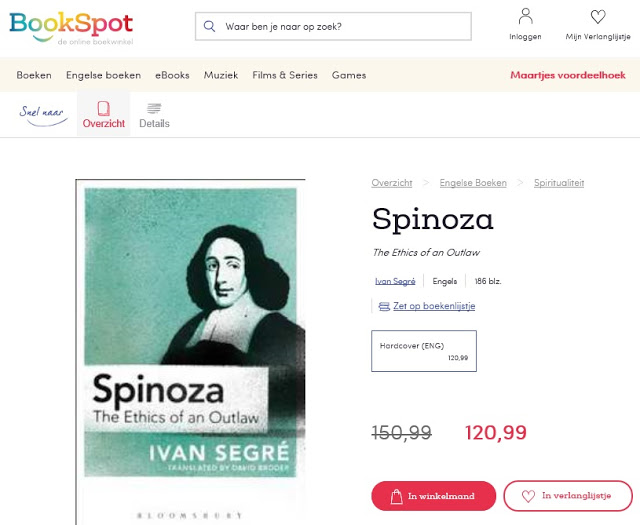This screenshot has width=640, height=525.
Task: Open the eBooks menu
Action: click(172, 75)
